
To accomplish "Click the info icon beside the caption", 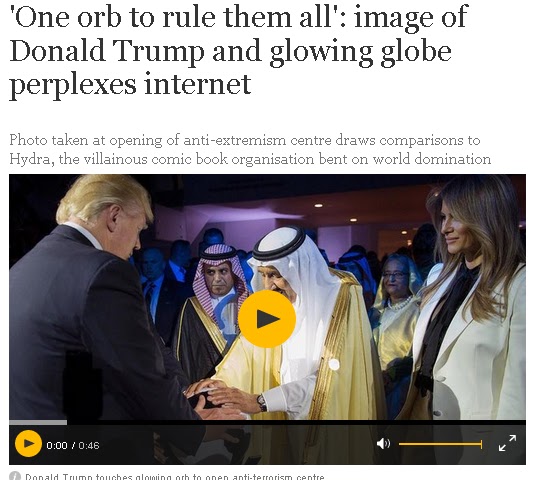I will 15,476.
